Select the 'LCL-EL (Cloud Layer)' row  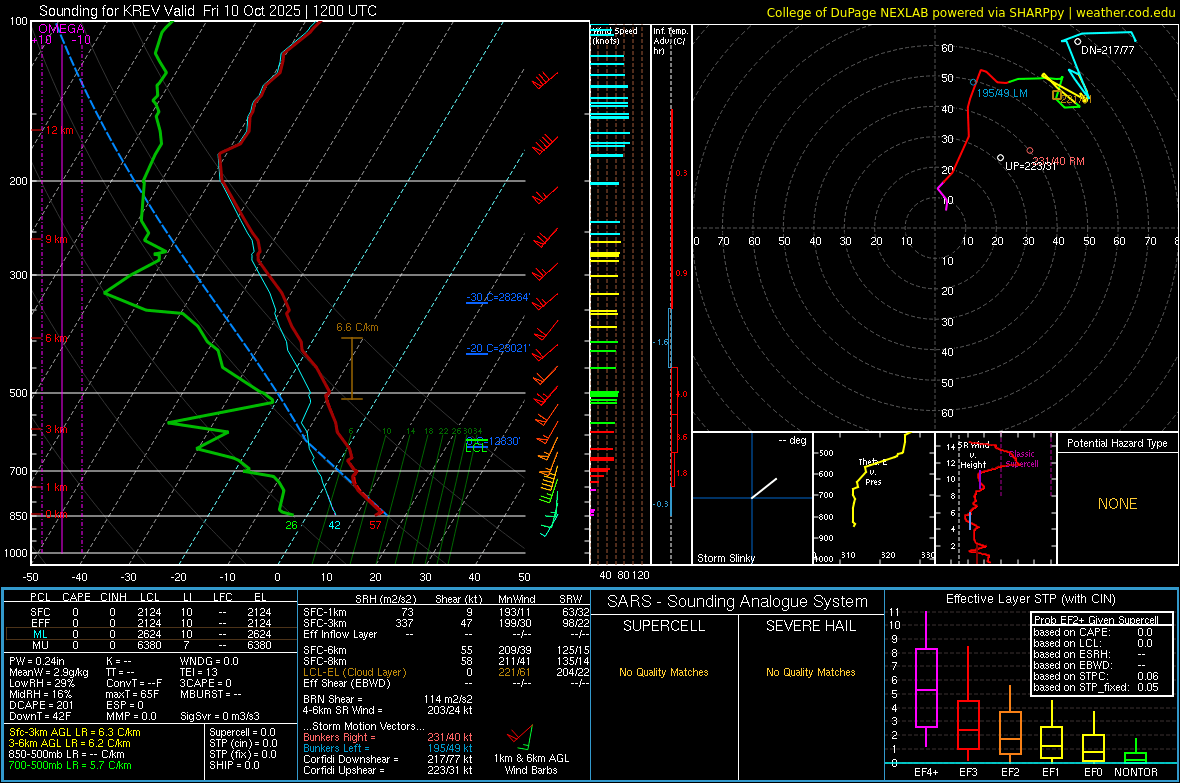[446, 672]
